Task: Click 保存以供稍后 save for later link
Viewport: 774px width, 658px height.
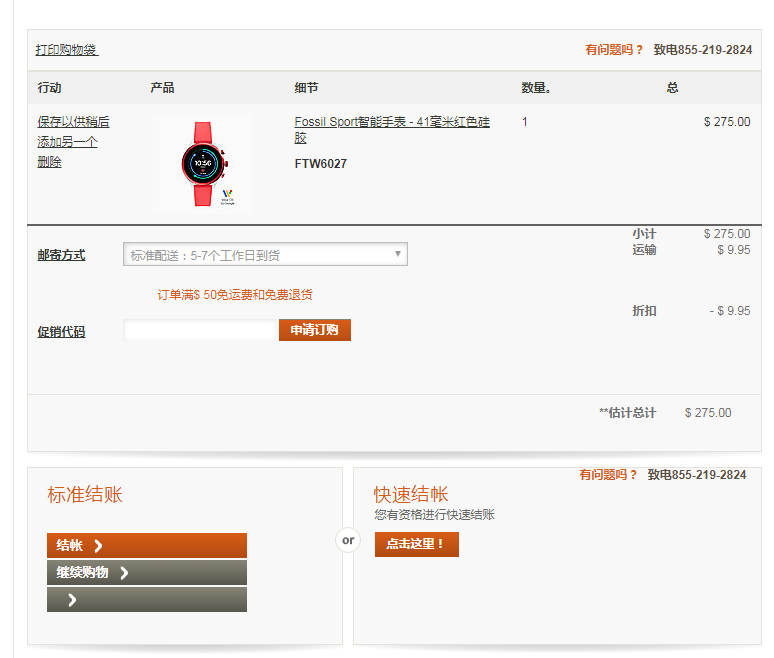Action: point(73,122)
